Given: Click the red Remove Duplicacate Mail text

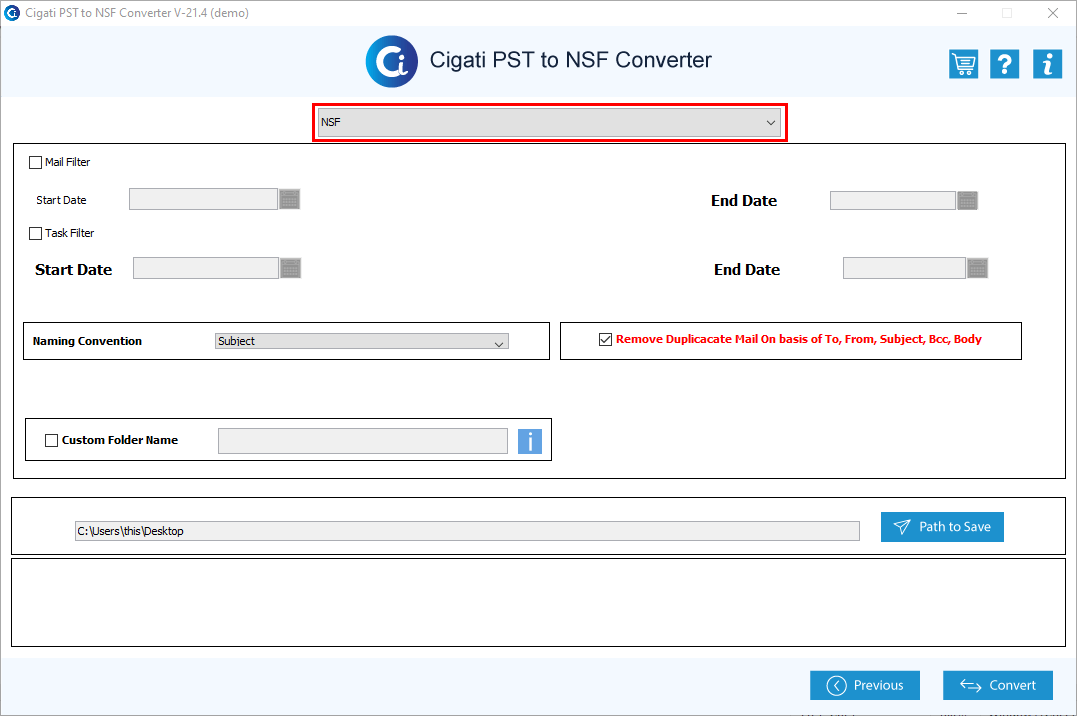Looking at the screenshot, I should (798, 339).
